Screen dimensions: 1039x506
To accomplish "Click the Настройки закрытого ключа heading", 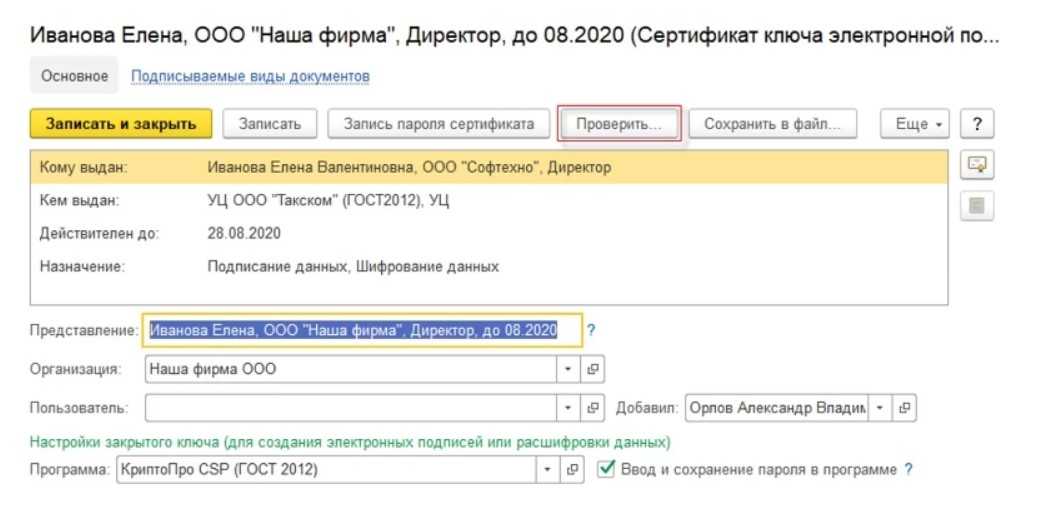I will (350, 442).
